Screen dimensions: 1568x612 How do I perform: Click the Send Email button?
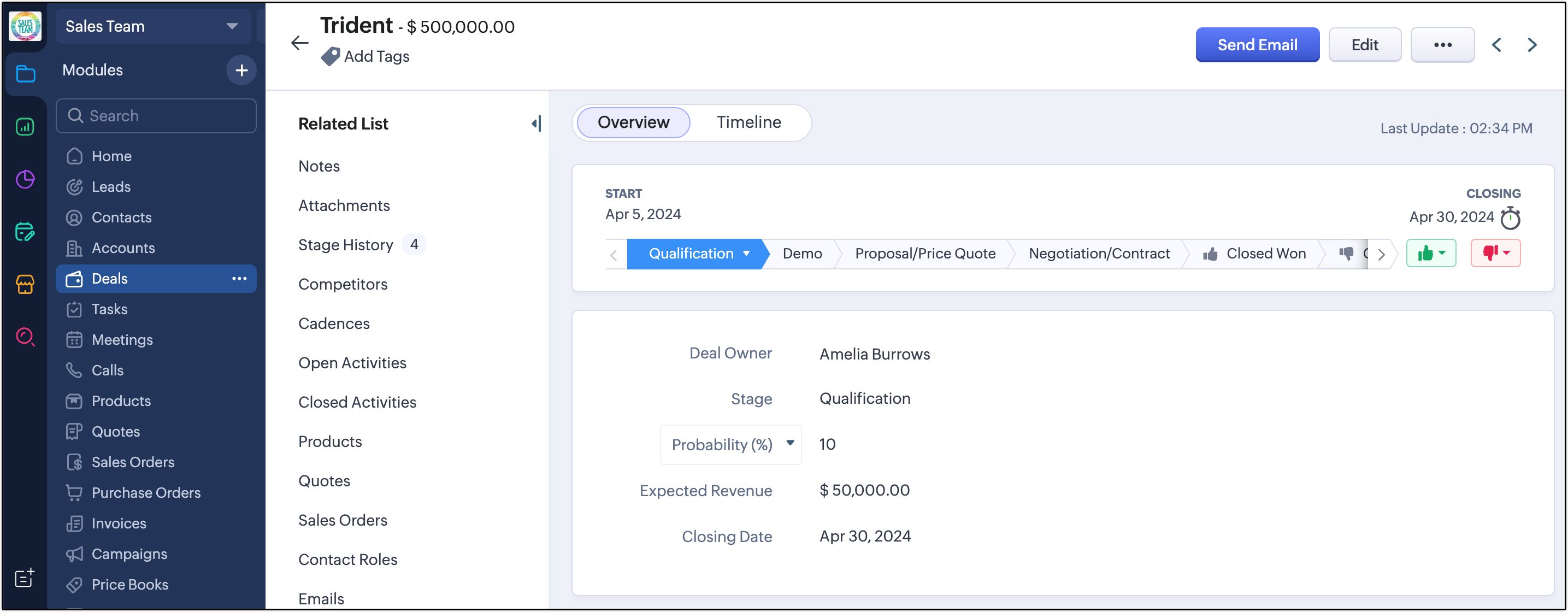(1257, 45)
